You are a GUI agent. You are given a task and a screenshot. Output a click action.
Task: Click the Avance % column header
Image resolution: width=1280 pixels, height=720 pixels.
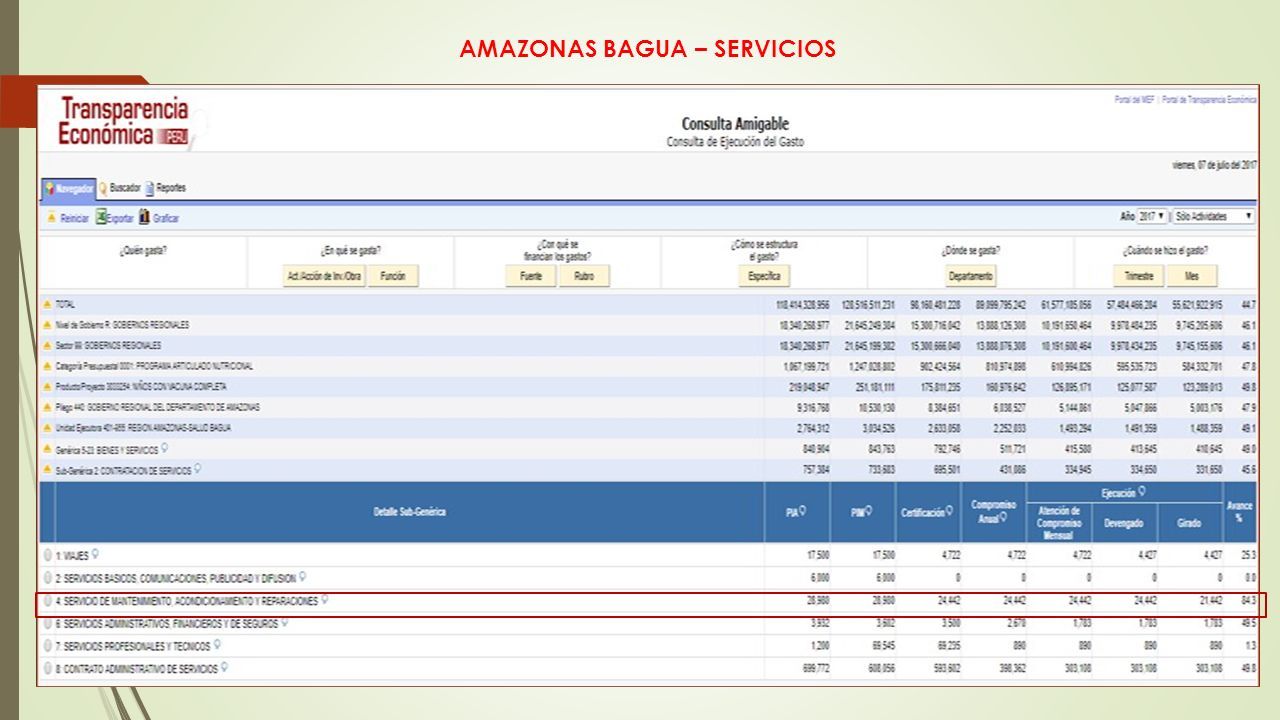pos(1238,512)
